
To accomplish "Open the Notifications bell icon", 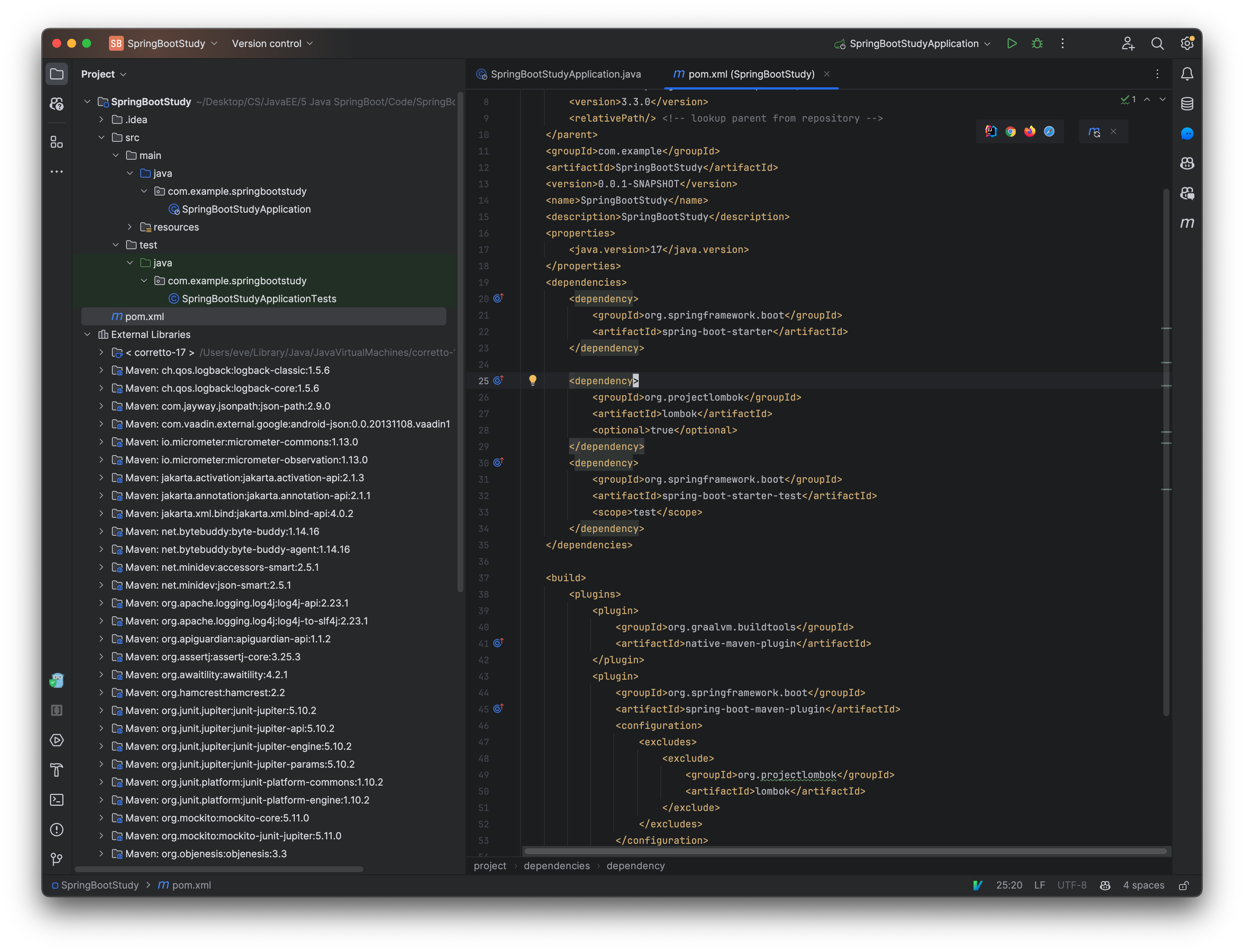I will pyautogui.click(x=1188, y=73).
